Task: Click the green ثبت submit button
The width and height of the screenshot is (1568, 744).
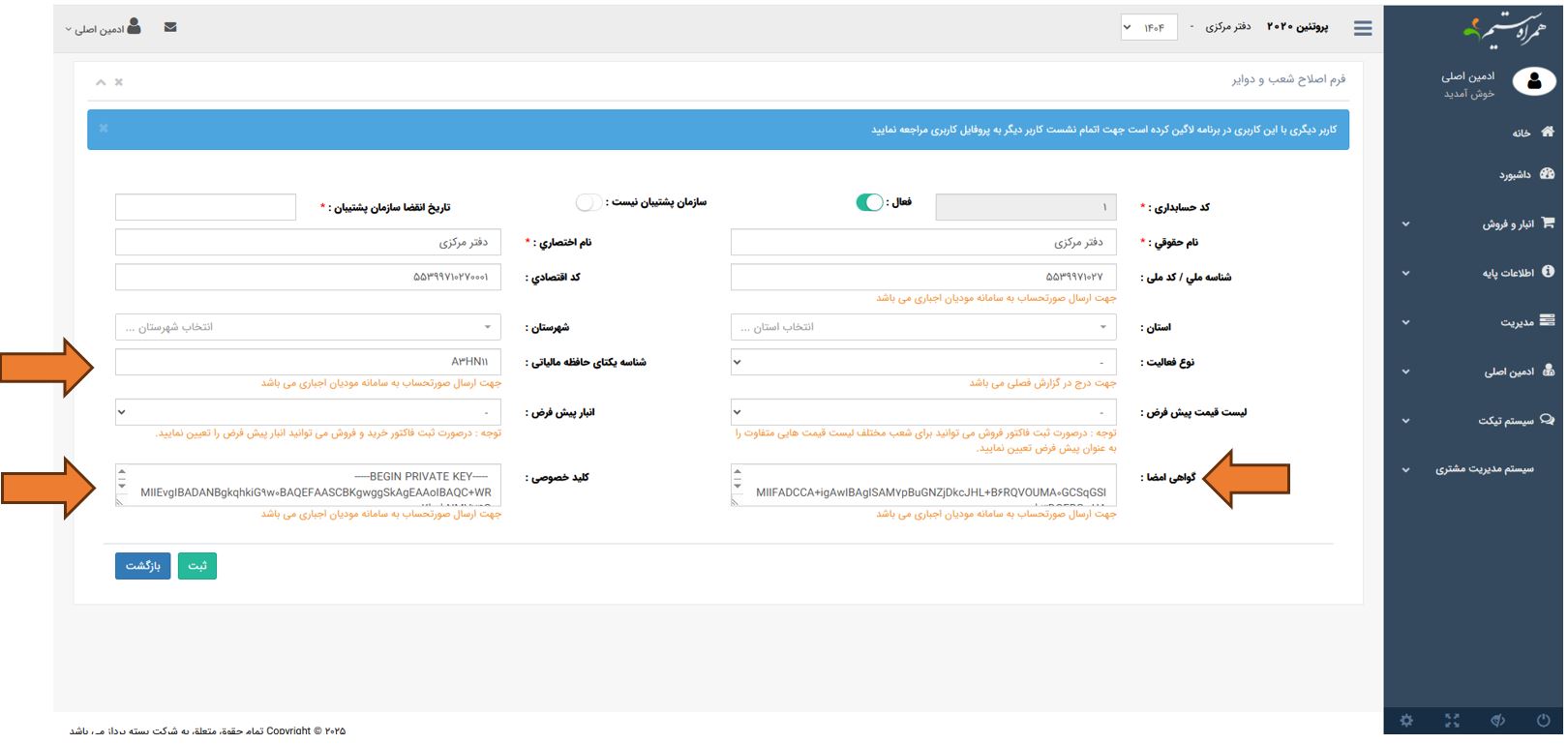Action: (x=196, y=566)
